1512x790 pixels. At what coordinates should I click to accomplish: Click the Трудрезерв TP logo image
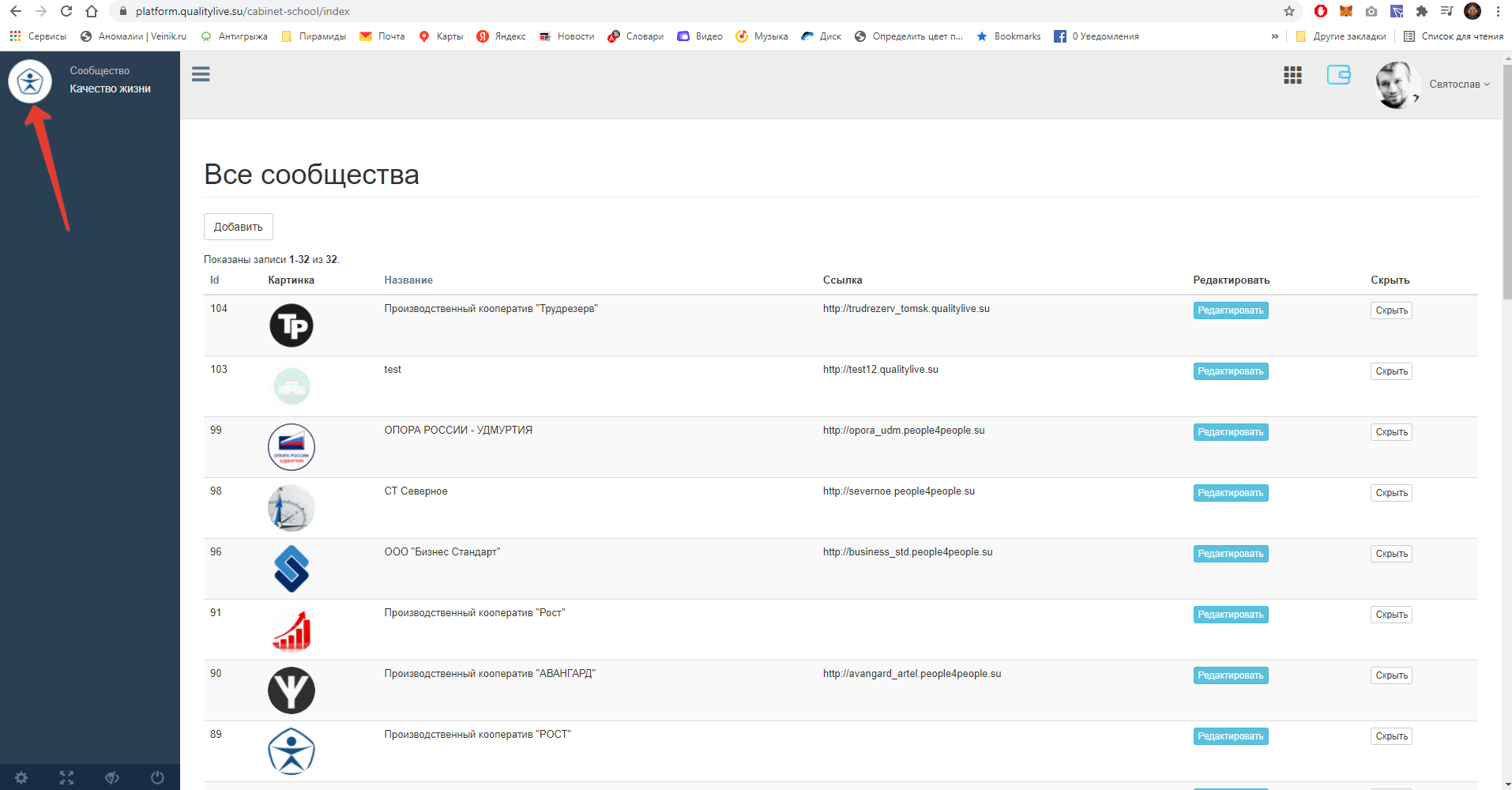pos(291,325)
